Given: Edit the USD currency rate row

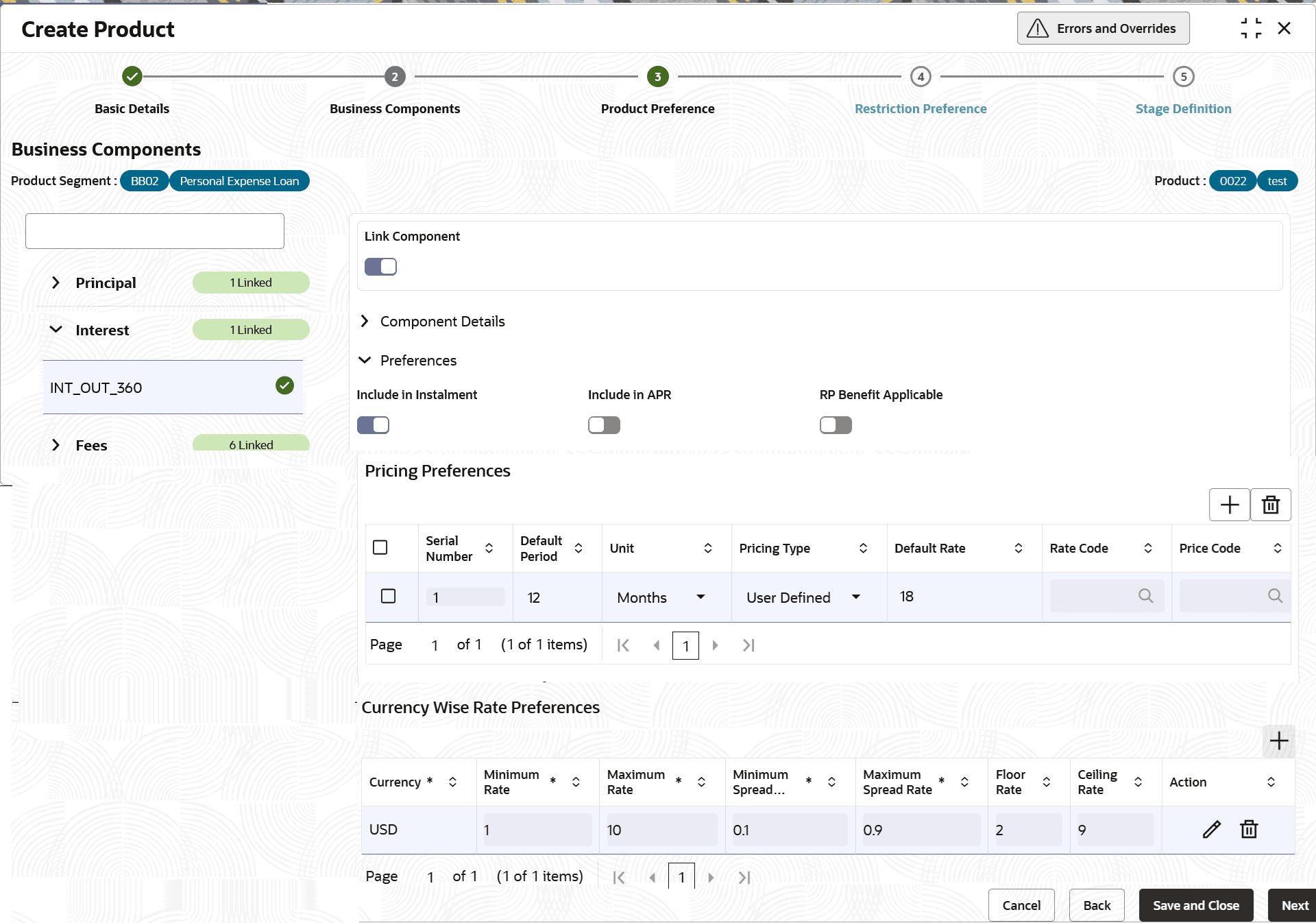Looking at the screenshot, I should point(1211,829).
